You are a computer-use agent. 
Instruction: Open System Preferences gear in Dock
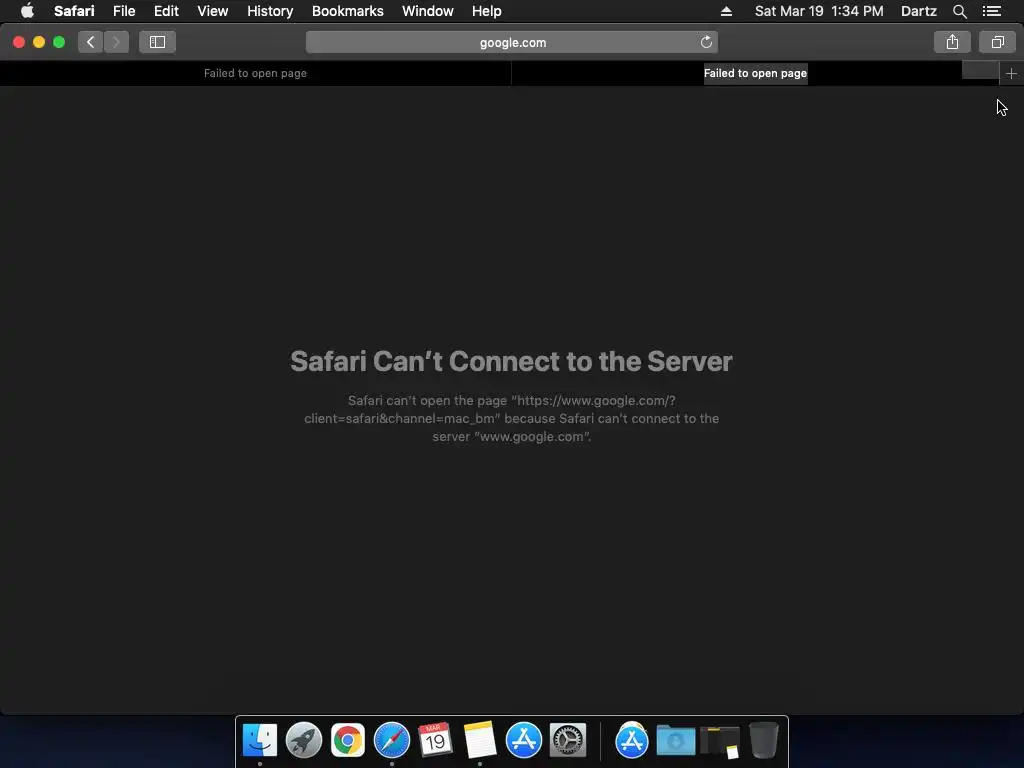tap(568, 740)
